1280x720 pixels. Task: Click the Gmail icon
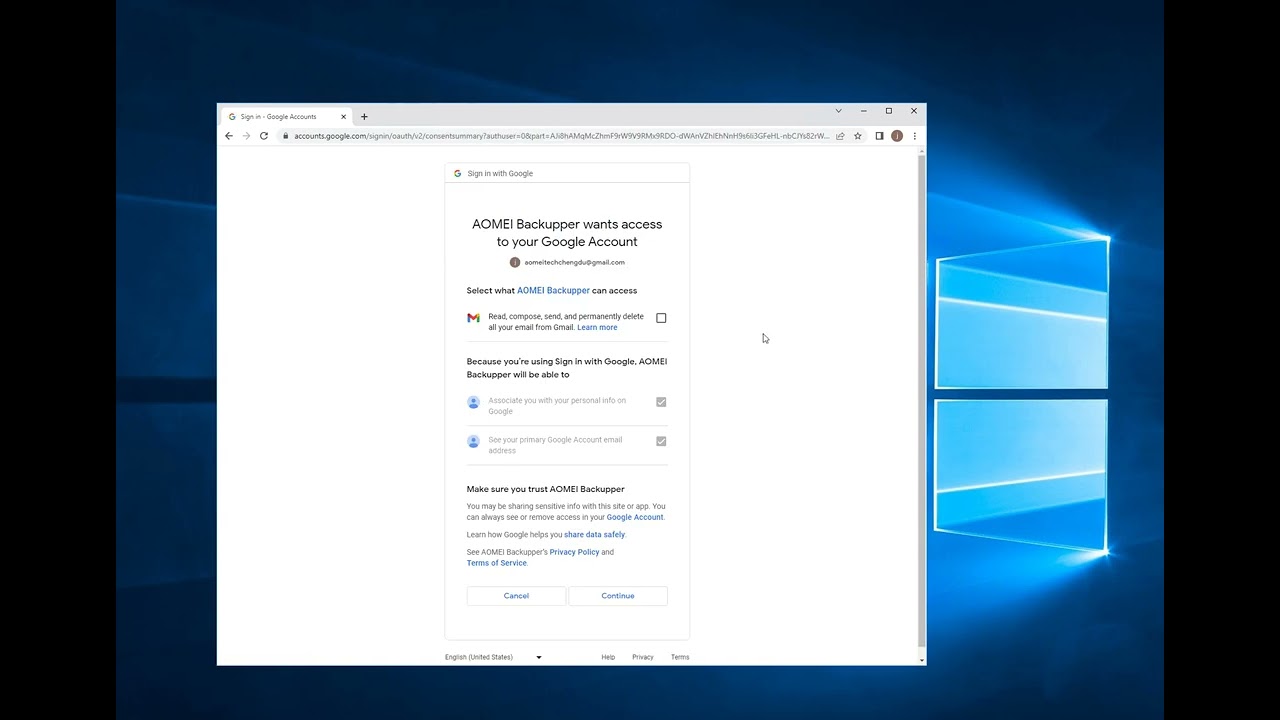(473, 318)
